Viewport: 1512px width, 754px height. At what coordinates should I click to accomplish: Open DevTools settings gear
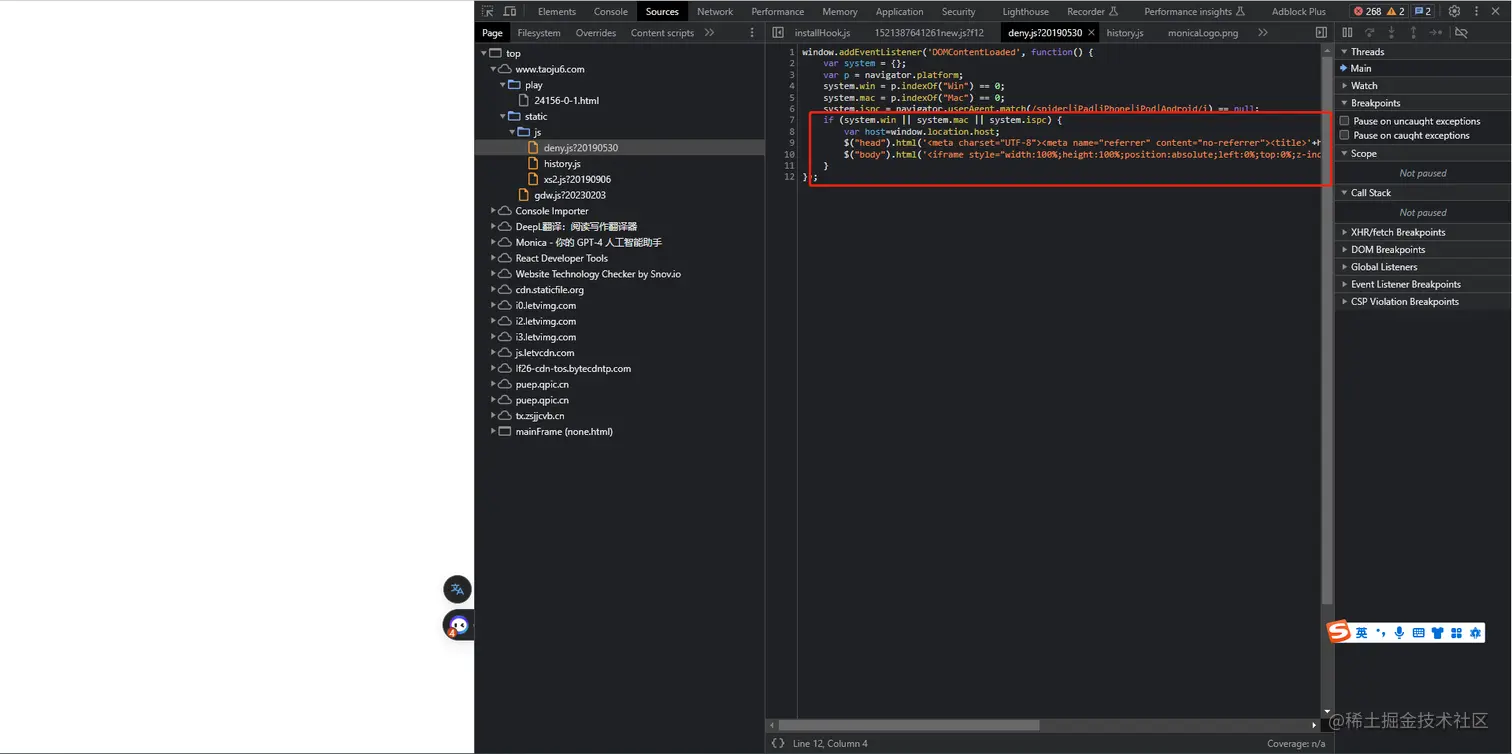[x=1454, y=11]
